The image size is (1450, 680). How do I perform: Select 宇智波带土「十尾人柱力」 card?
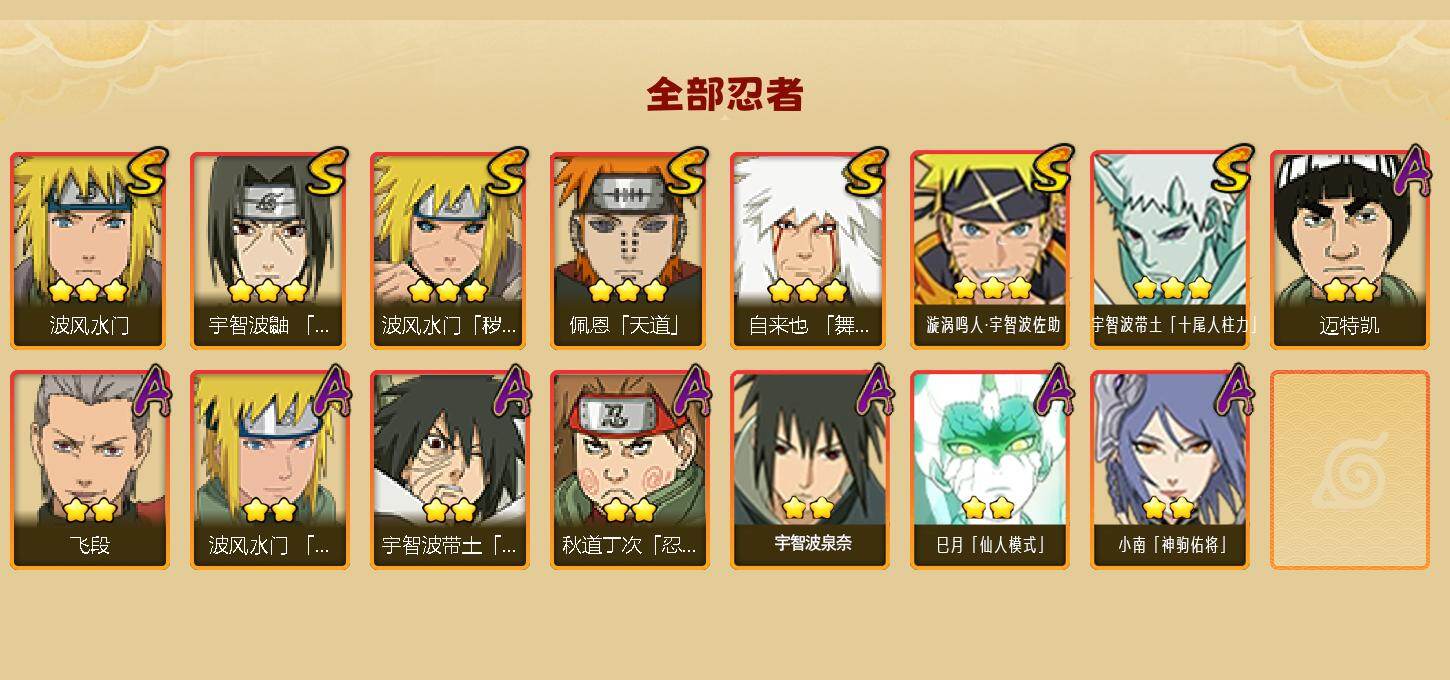coord(1169,250)
